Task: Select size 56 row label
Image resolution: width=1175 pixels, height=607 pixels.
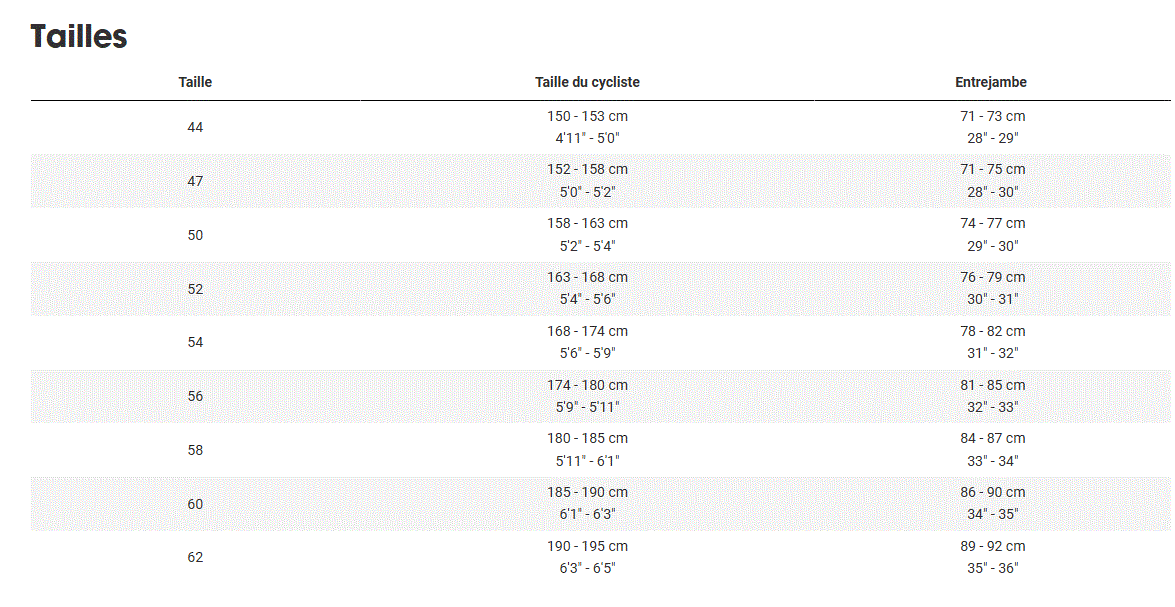Action: tap(195, 396)
